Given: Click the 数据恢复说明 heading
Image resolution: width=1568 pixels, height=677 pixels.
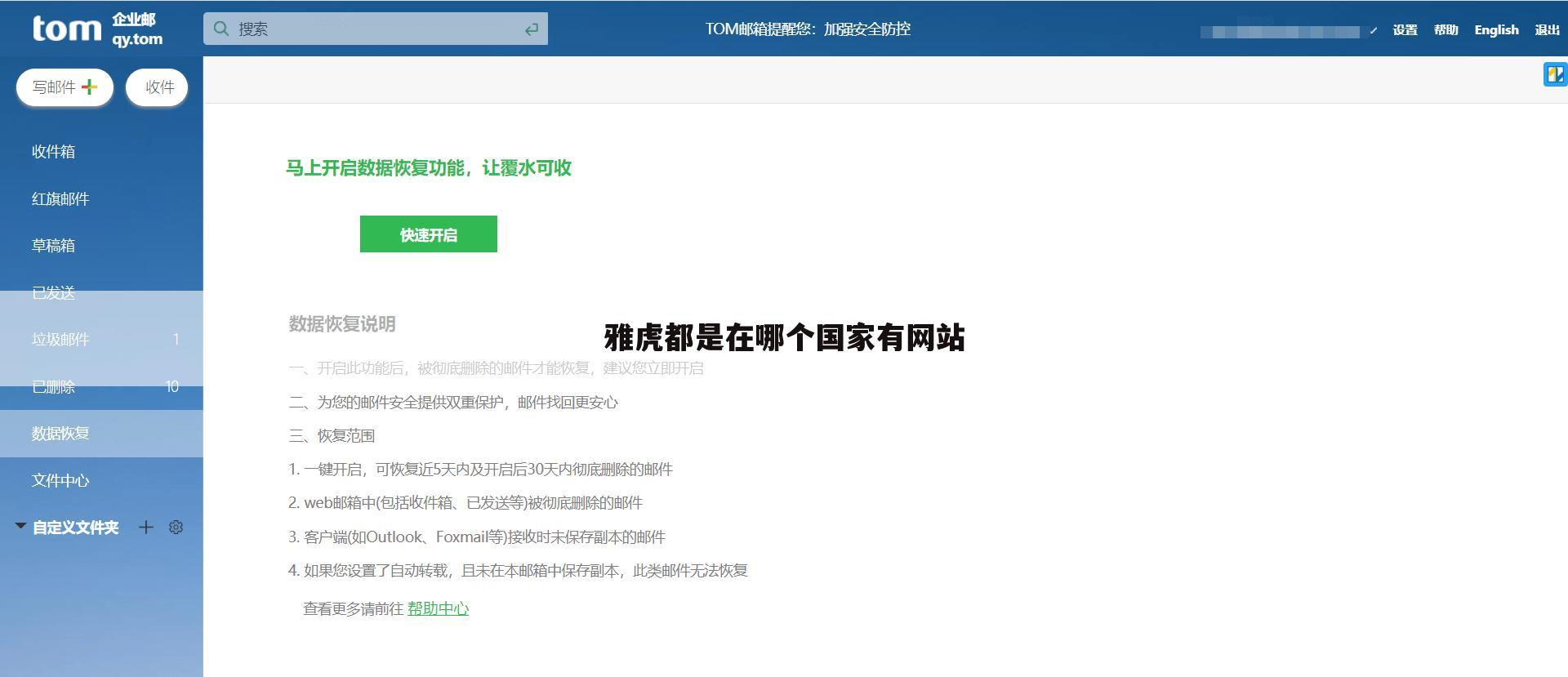Looking at the screenshot, I should point(341,323).
